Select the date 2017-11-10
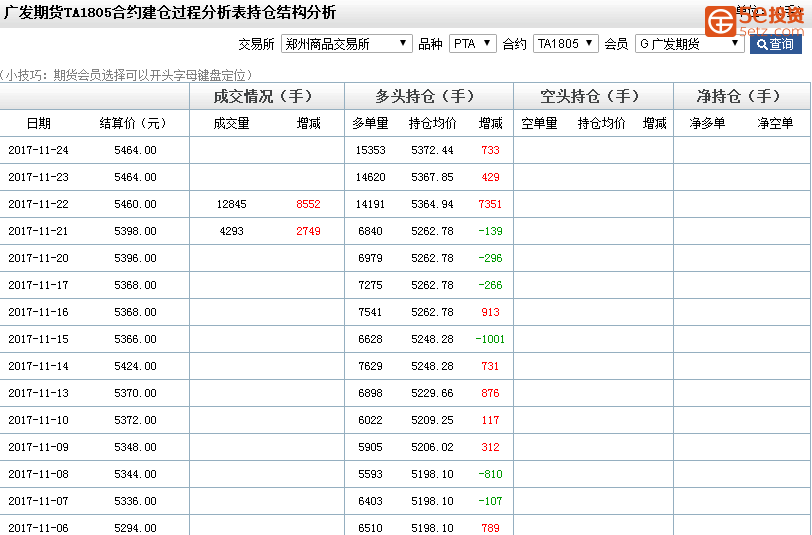Viewport: 812px width, 535px height. (38, 420)
